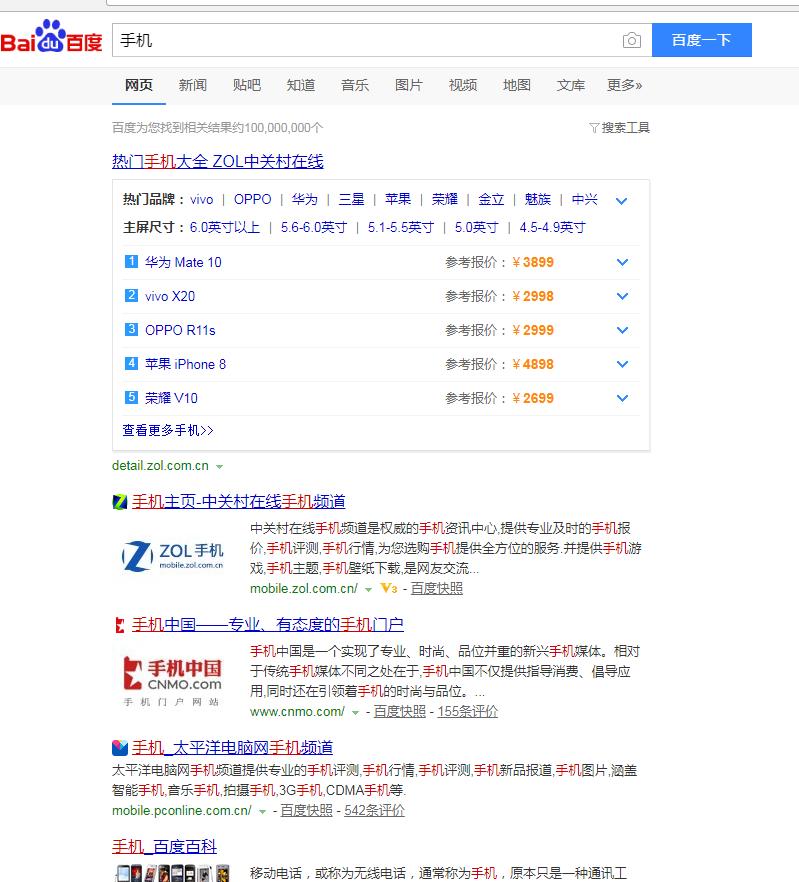Image resolution: width=799 pixels, height=882 pixels.
Task: Open 热门手机大全 ZOL中关村在线 result
Action: (x=218, y=161)
